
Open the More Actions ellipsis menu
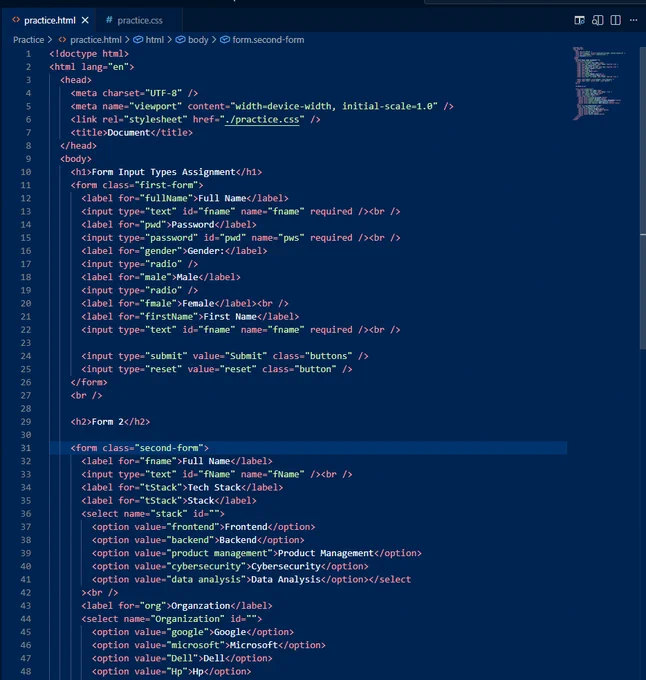pos(633,20)
